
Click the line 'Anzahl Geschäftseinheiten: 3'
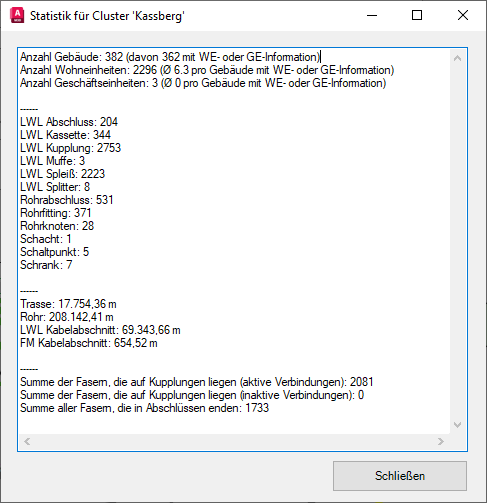click(x=203, y=83)
